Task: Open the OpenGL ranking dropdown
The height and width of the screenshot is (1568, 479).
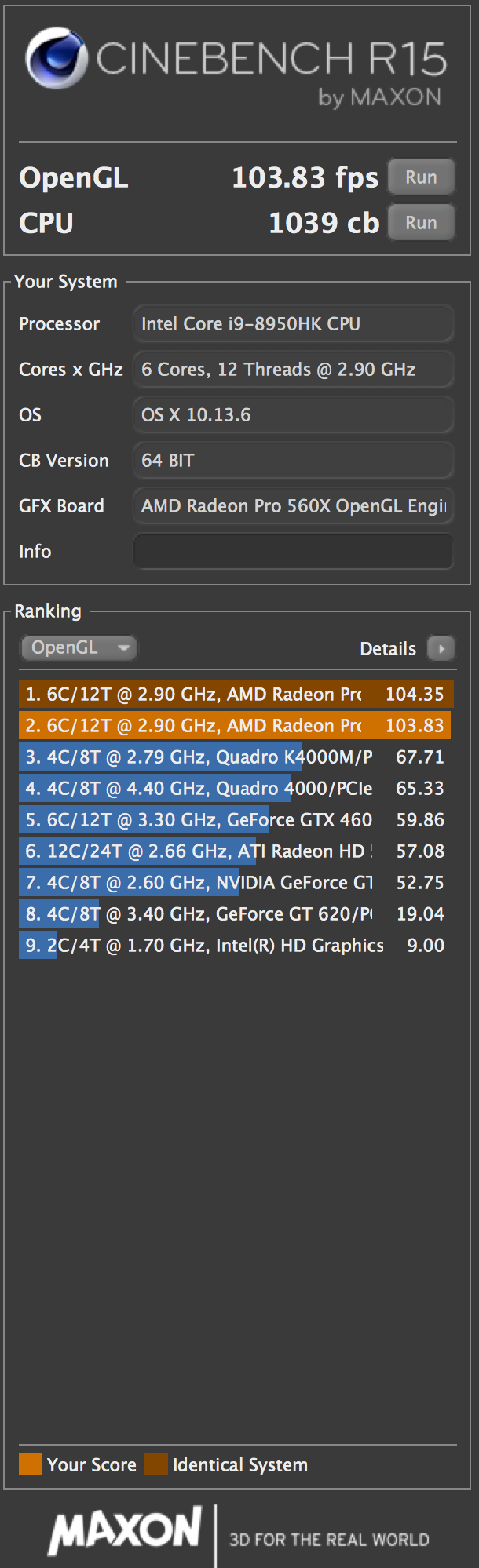Action: (79, 647)
